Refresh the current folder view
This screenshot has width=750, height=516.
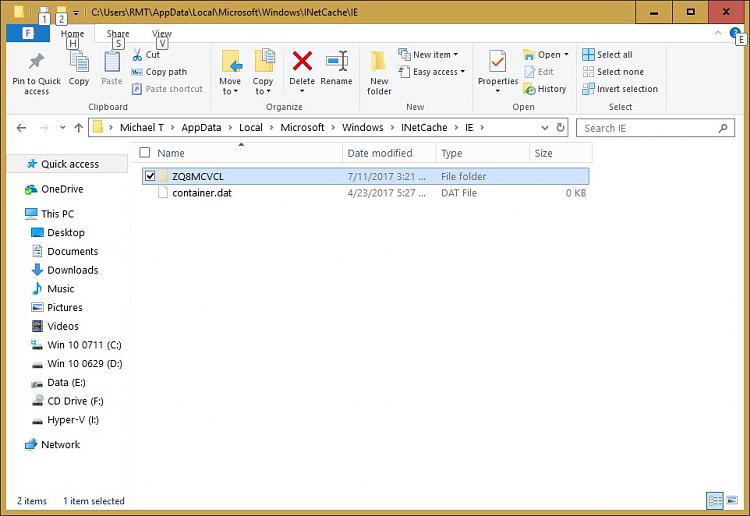click(x=560, y=128)
